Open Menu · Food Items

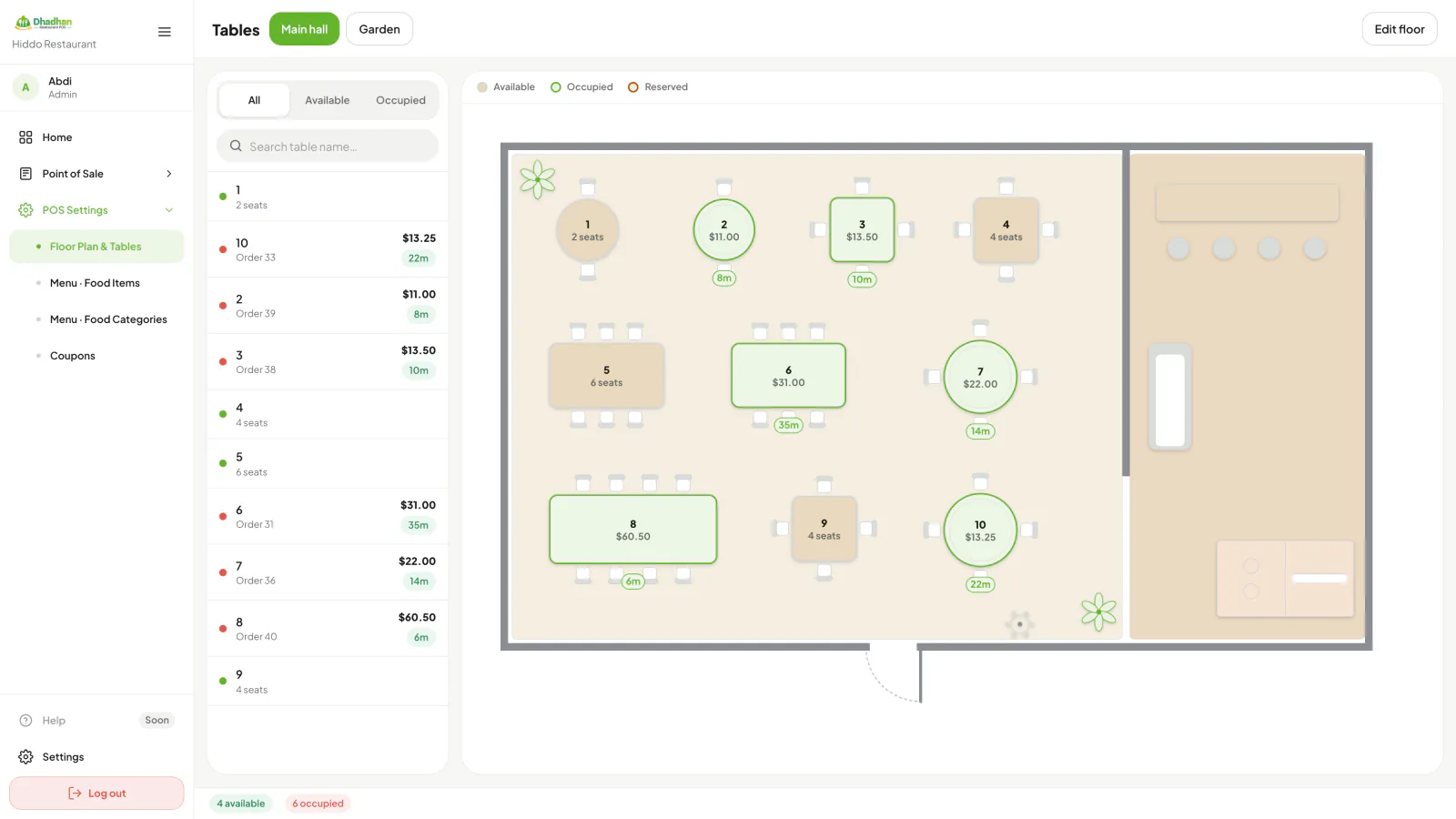coord(96,283)
